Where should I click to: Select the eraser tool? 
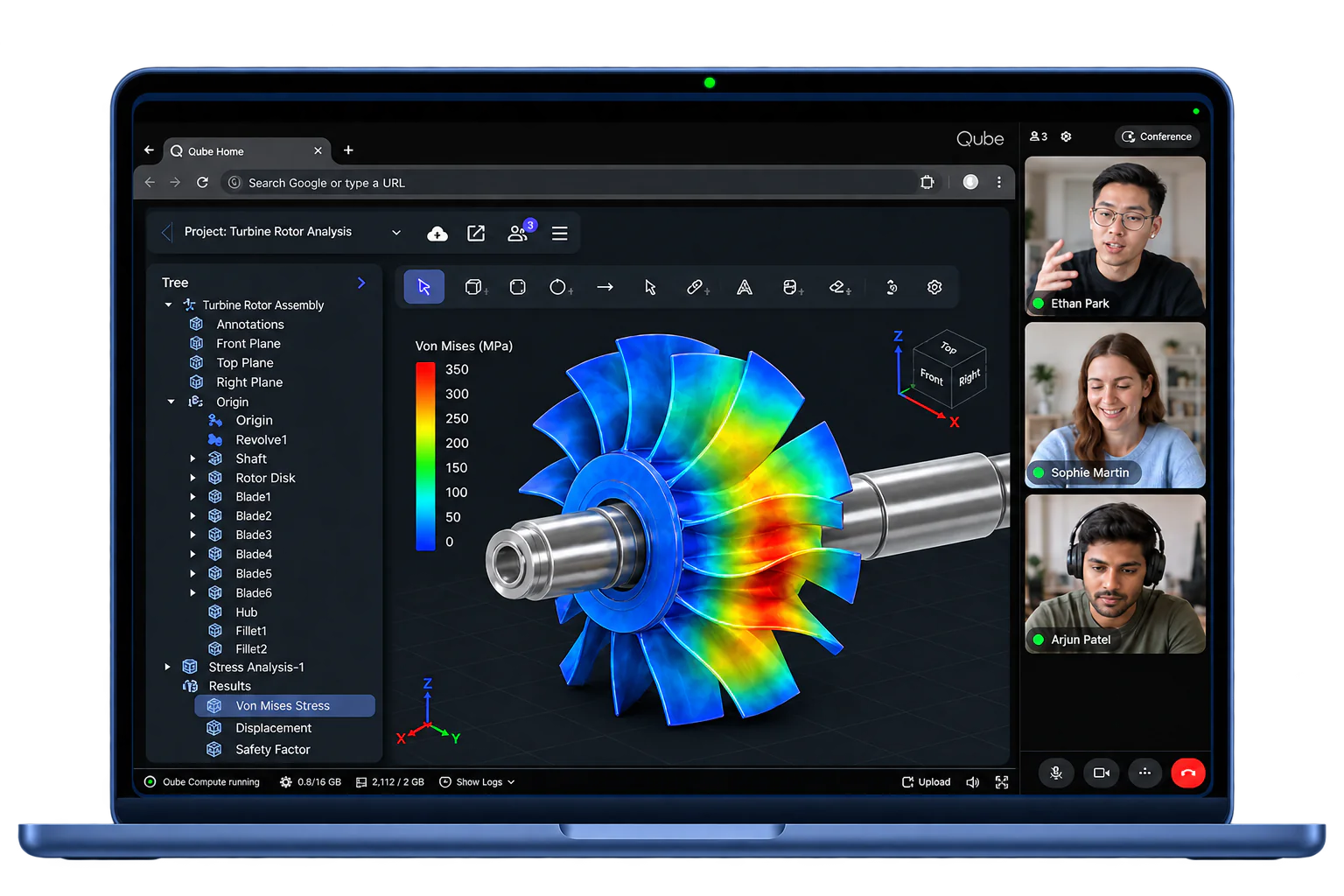click(840, 287)
